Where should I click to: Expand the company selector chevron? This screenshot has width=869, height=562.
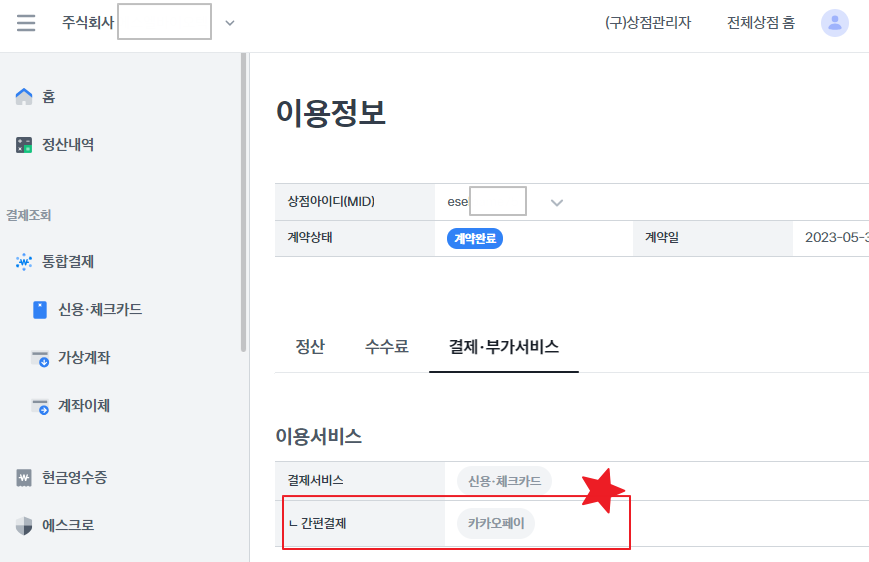point(229,23)
